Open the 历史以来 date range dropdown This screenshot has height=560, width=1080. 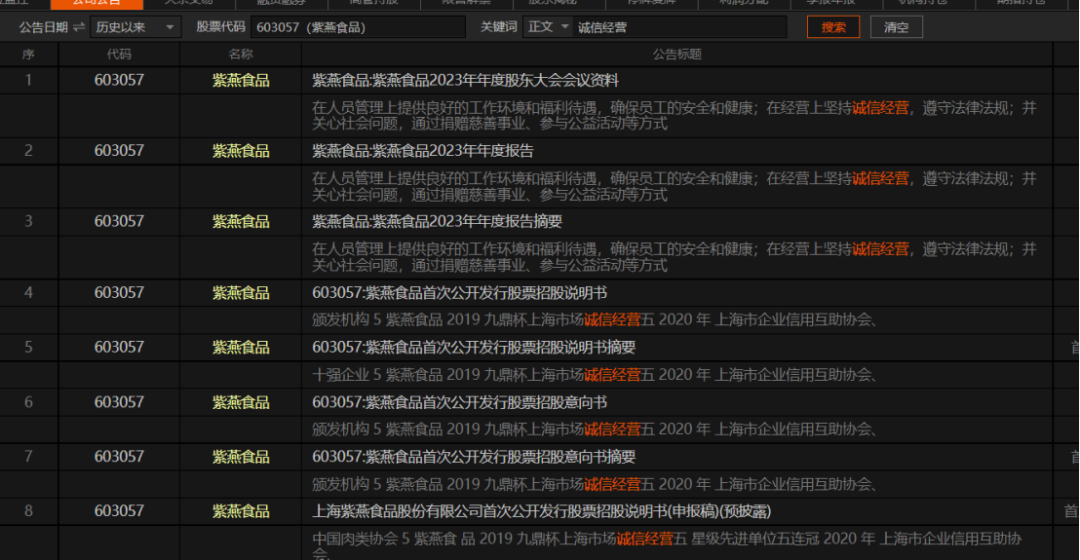coord(135,27)
